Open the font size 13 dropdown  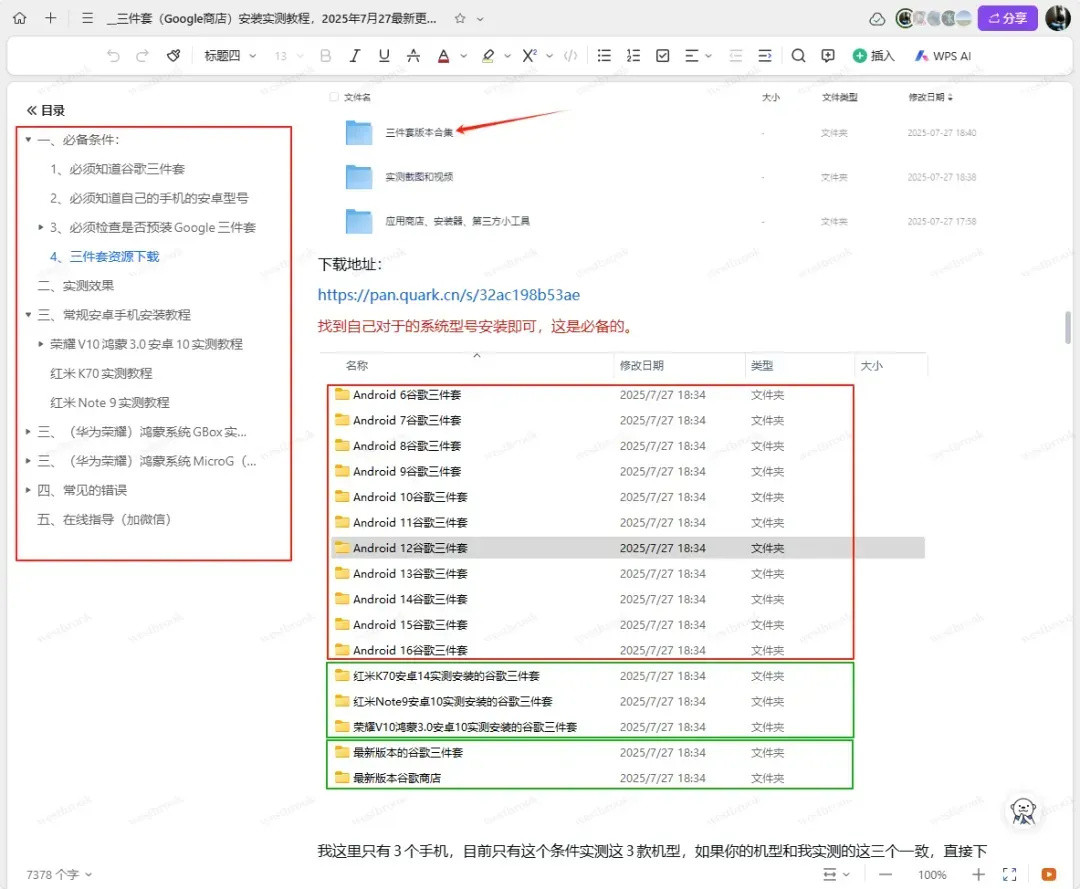289,56
